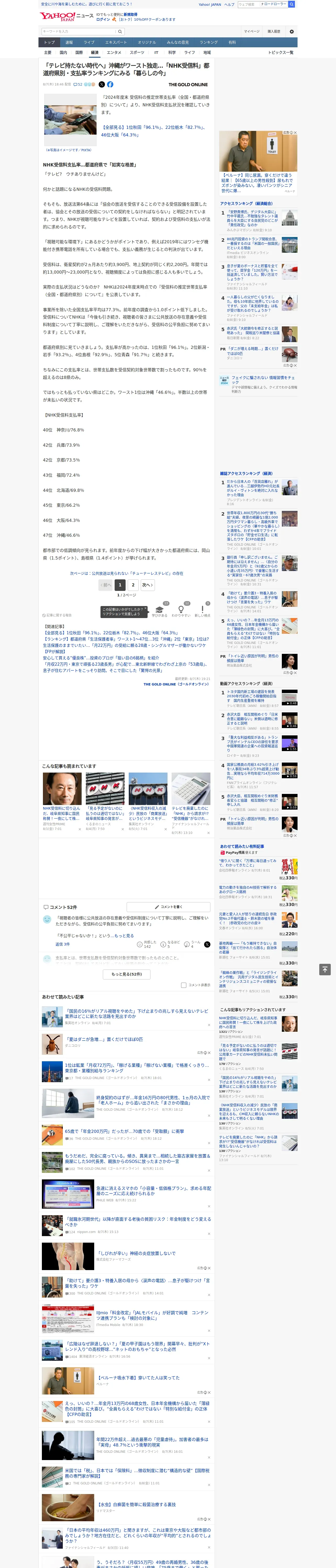Click the blue web search magnifier button
Image resolution: width=336 pixels, height=1568 pixels.
click(x=292, y=4)
